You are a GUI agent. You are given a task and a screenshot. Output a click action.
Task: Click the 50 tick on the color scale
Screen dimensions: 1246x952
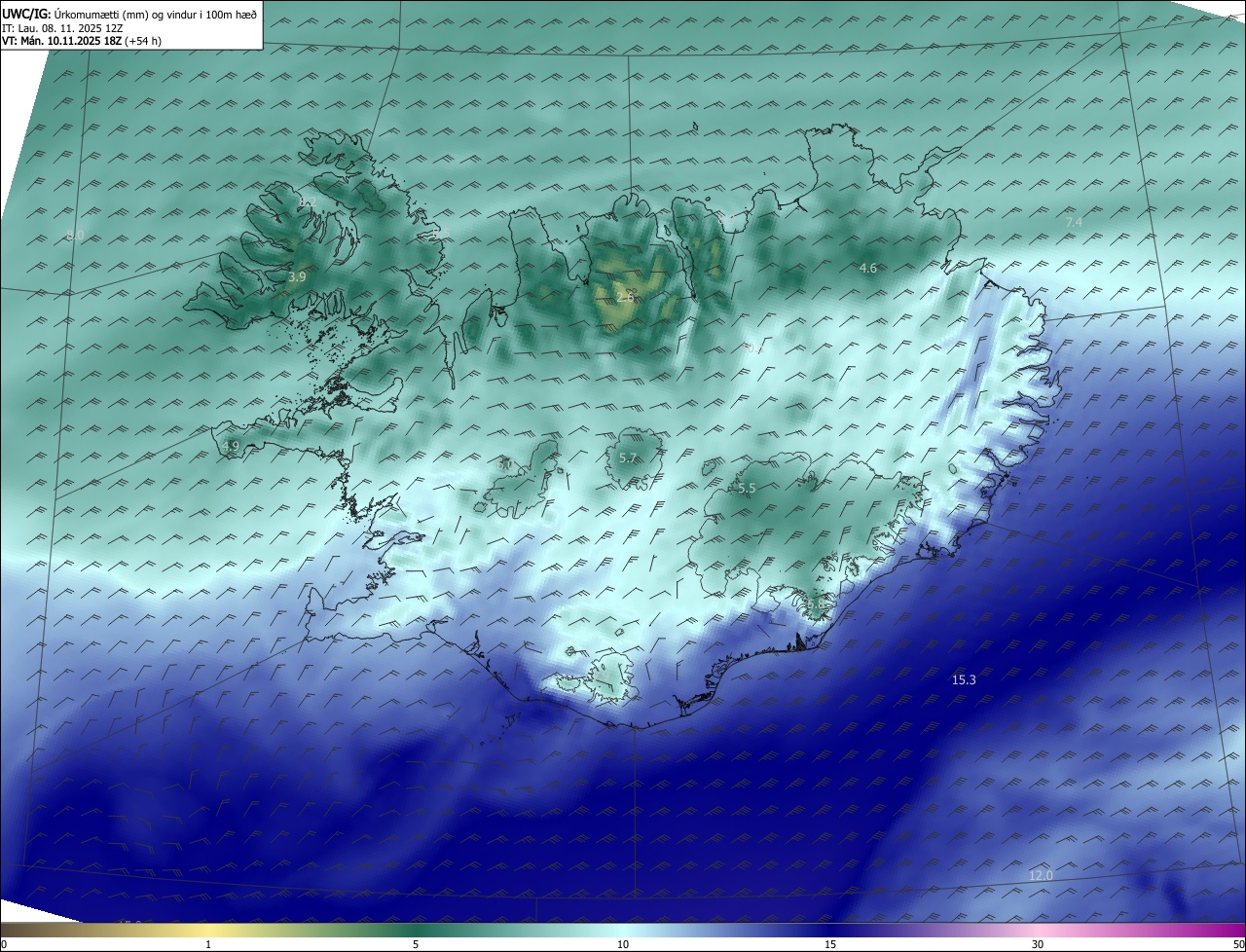pos(1238,944)
